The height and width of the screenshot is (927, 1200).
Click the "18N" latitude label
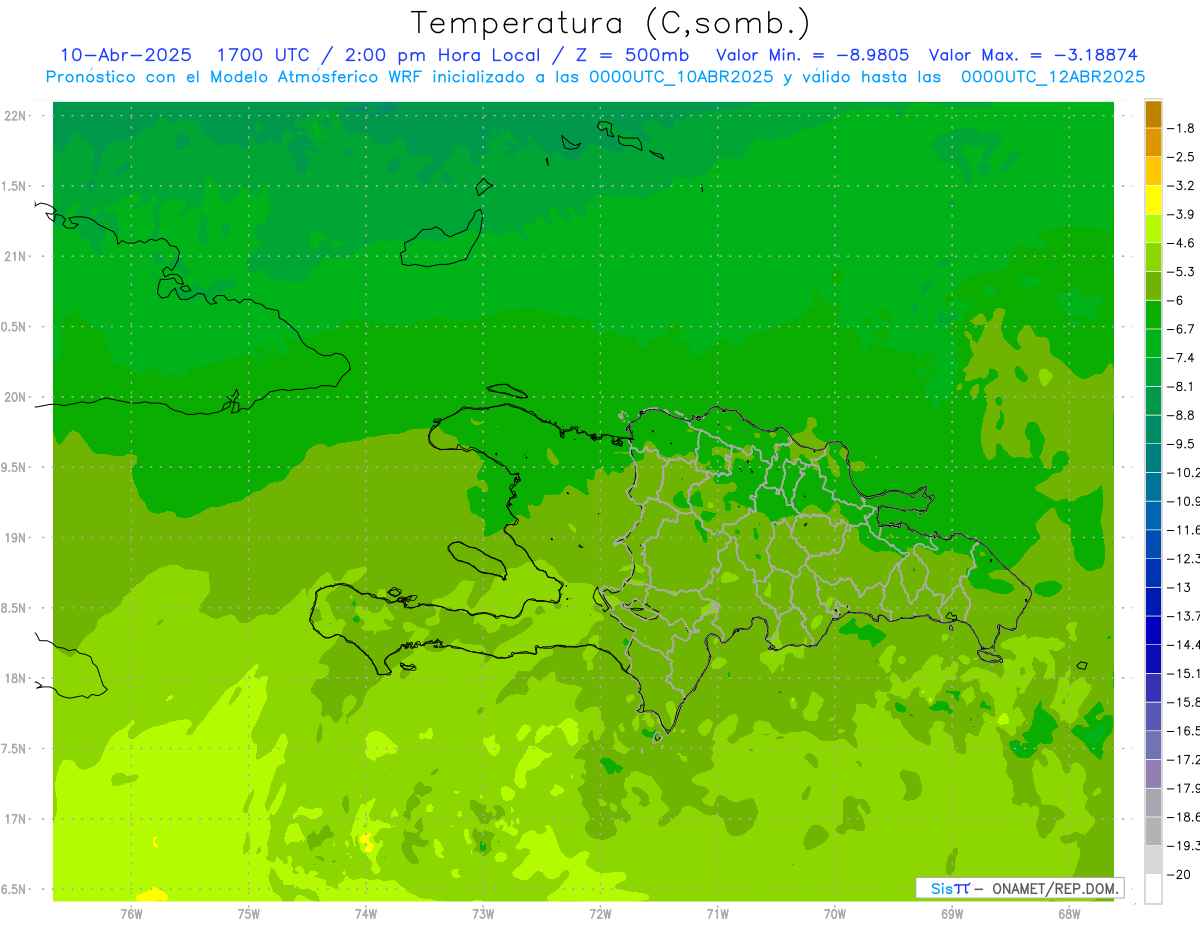coord(17,679)
